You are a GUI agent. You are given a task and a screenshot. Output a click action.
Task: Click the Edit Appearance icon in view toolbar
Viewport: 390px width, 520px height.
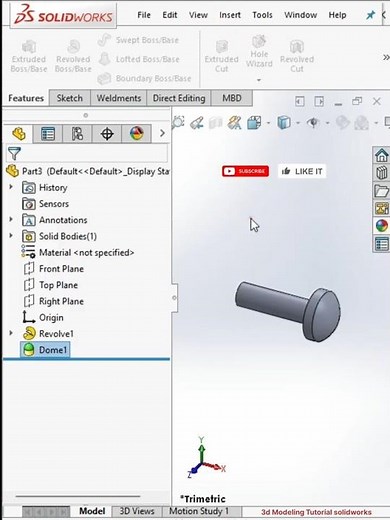click(342, 123)
